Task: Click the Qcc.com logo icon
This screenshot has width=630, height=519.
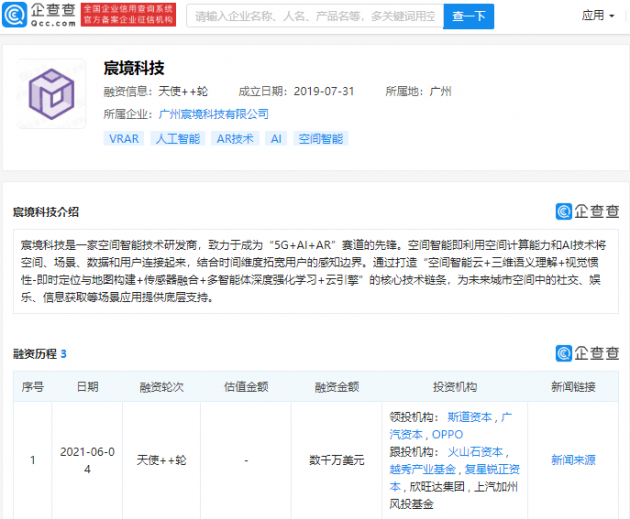Action: coord(14,15)
